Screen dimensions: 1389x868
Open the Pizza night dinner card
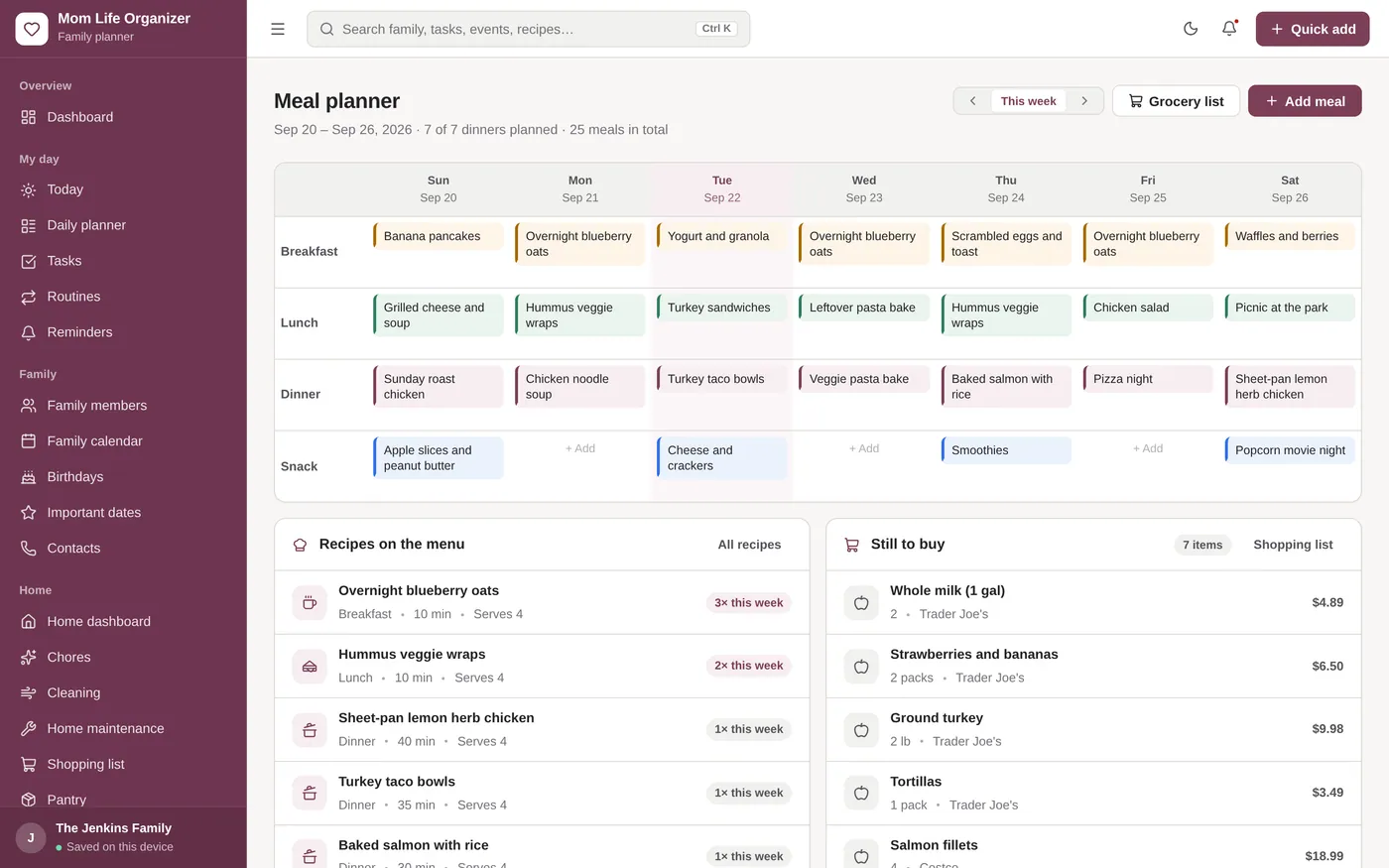1148,379
